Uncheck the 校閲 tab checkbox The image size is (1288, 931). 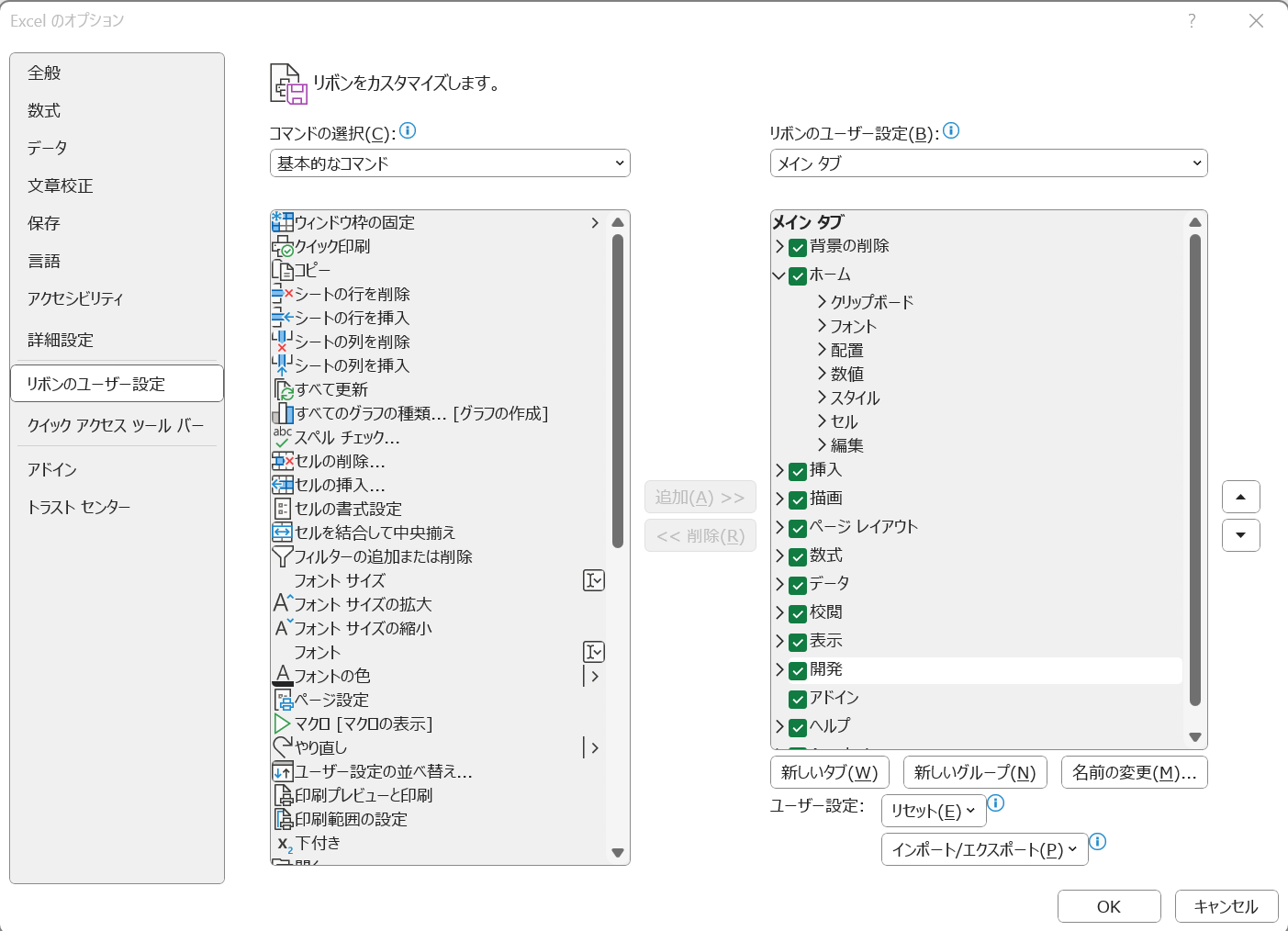(x=798, y=613)
